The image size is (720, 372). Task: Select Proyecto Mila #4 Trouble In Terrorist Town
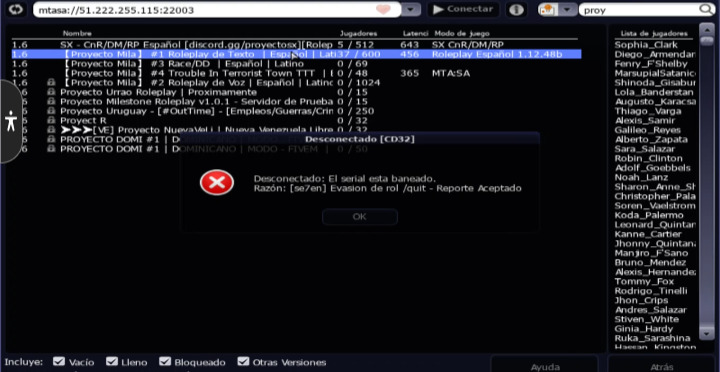[296, 73]
